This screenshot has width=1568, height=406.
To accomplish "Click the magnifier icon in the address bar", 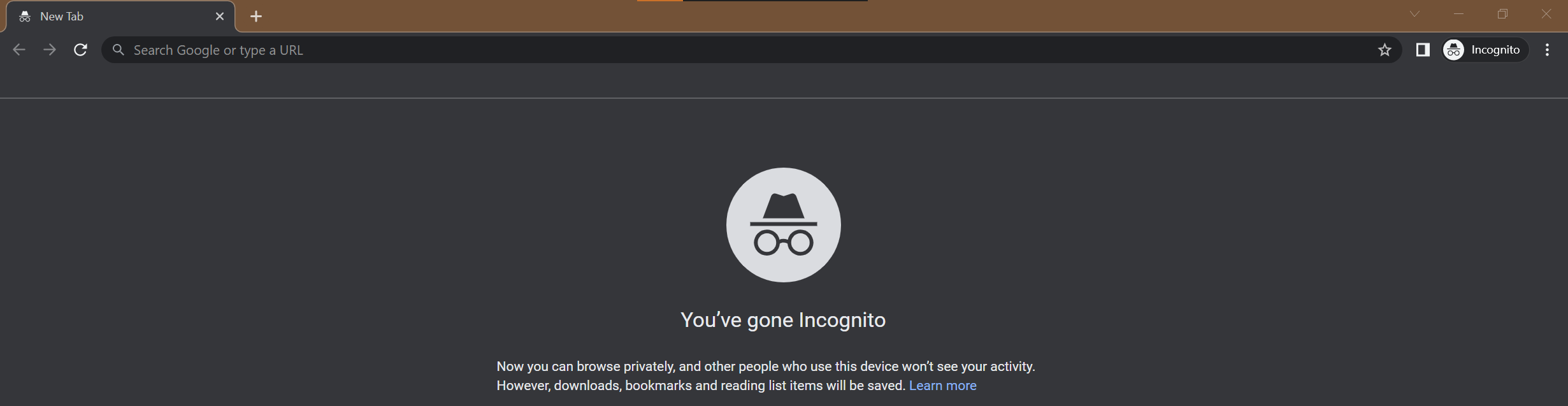I will [x=119, y=50].
